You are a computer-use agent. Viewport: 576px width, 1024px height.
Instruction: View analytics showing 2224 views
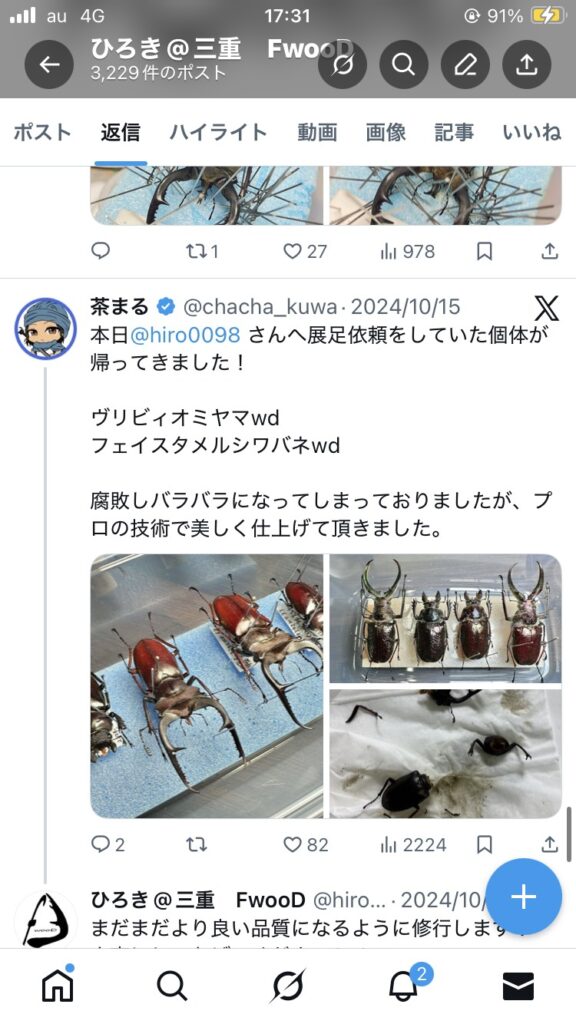413,844
